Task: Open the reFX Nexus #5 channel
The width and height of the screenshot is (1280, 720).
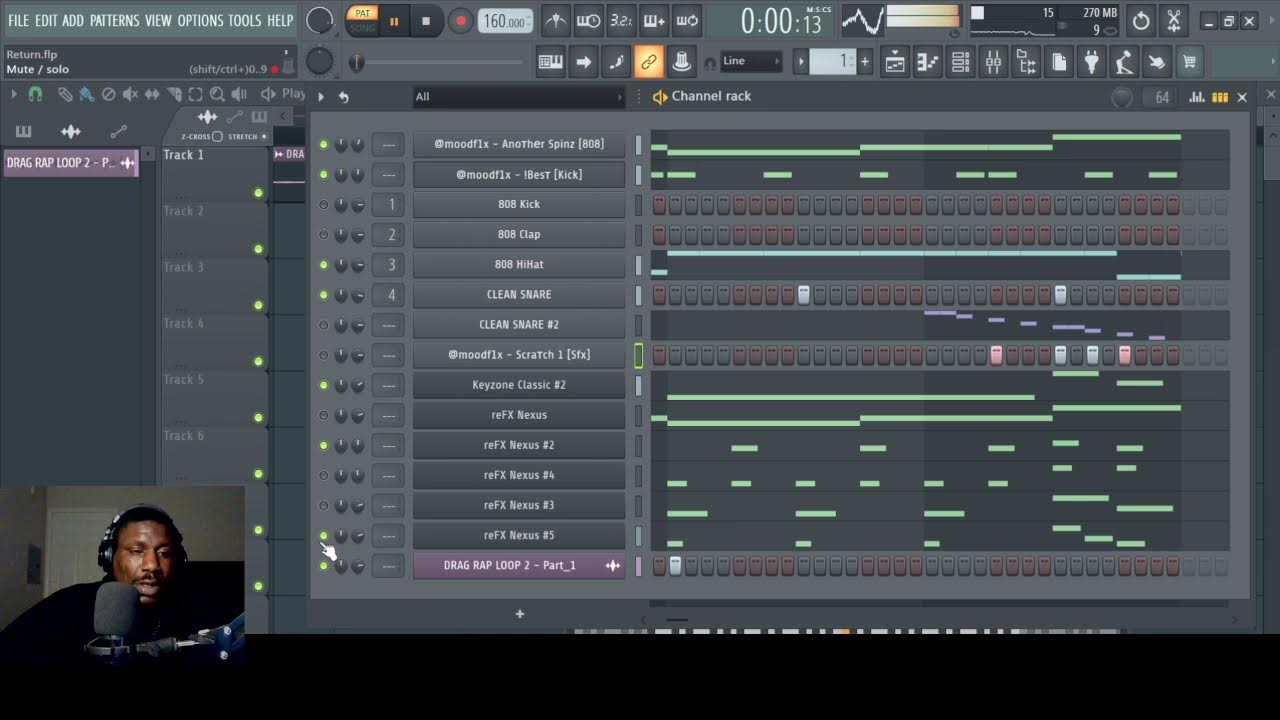Action: (519, 535)
